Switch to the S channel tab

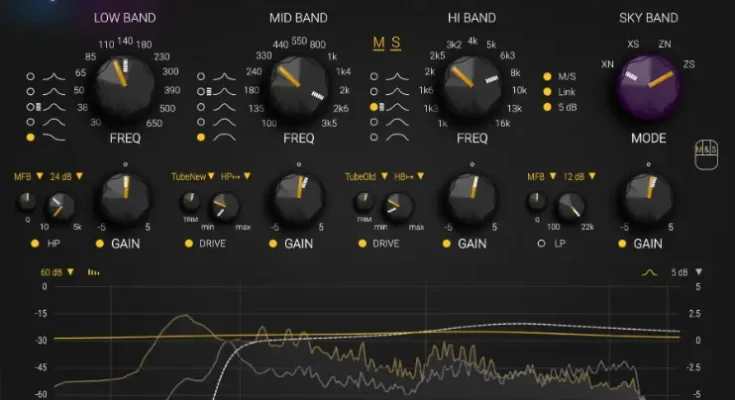395,43
